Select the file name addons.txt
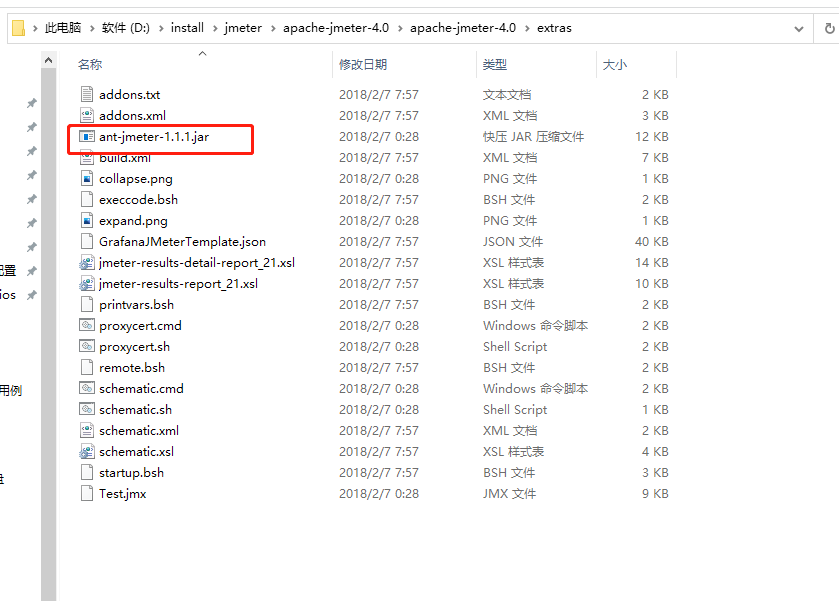839x601 pixels. coord(129,95)
